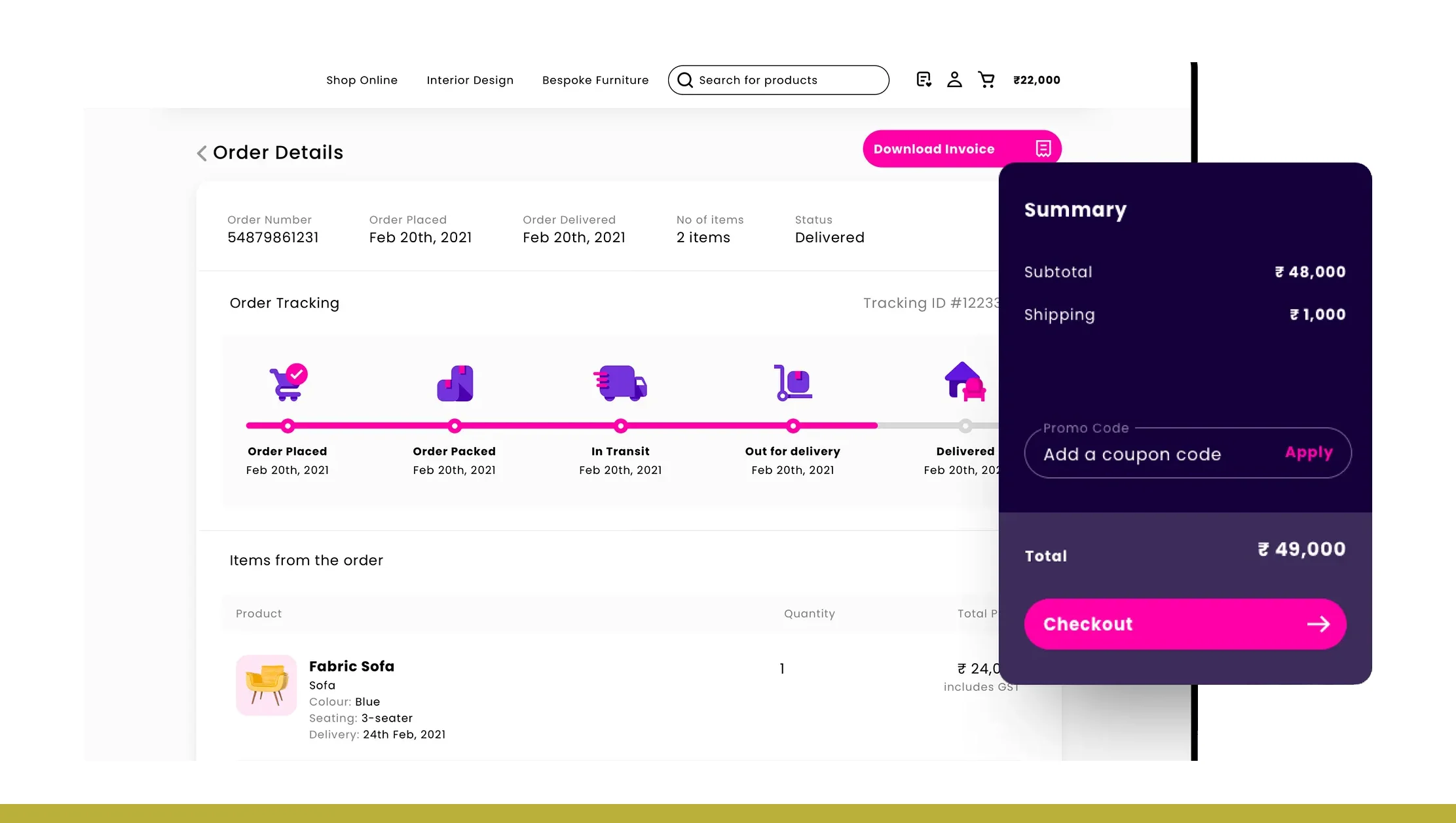Click the In Transit marker on the tracking progress bar
1456x823 pixels.
point(621,426)
